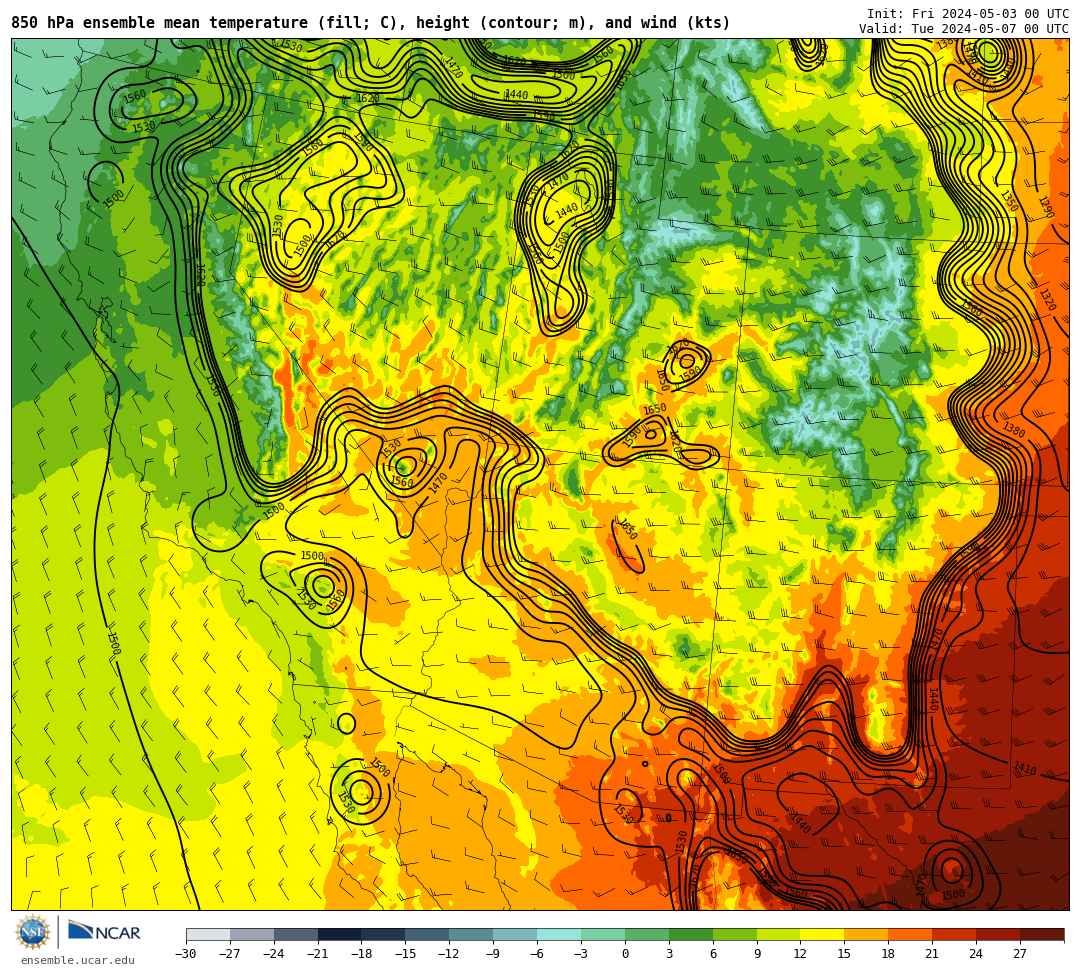
Task: Pick the aqua segment between -6 and -3
Action: (559, 934)
